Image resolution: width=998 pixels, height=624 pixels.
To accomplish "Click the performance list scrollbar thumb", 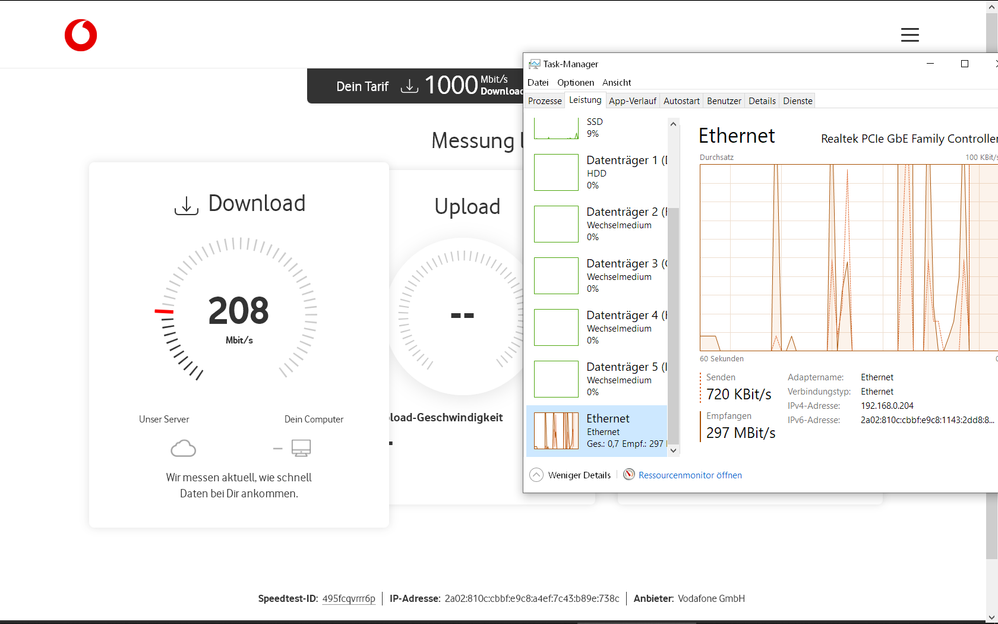I will pyautogui.click(x=673, y=325).
